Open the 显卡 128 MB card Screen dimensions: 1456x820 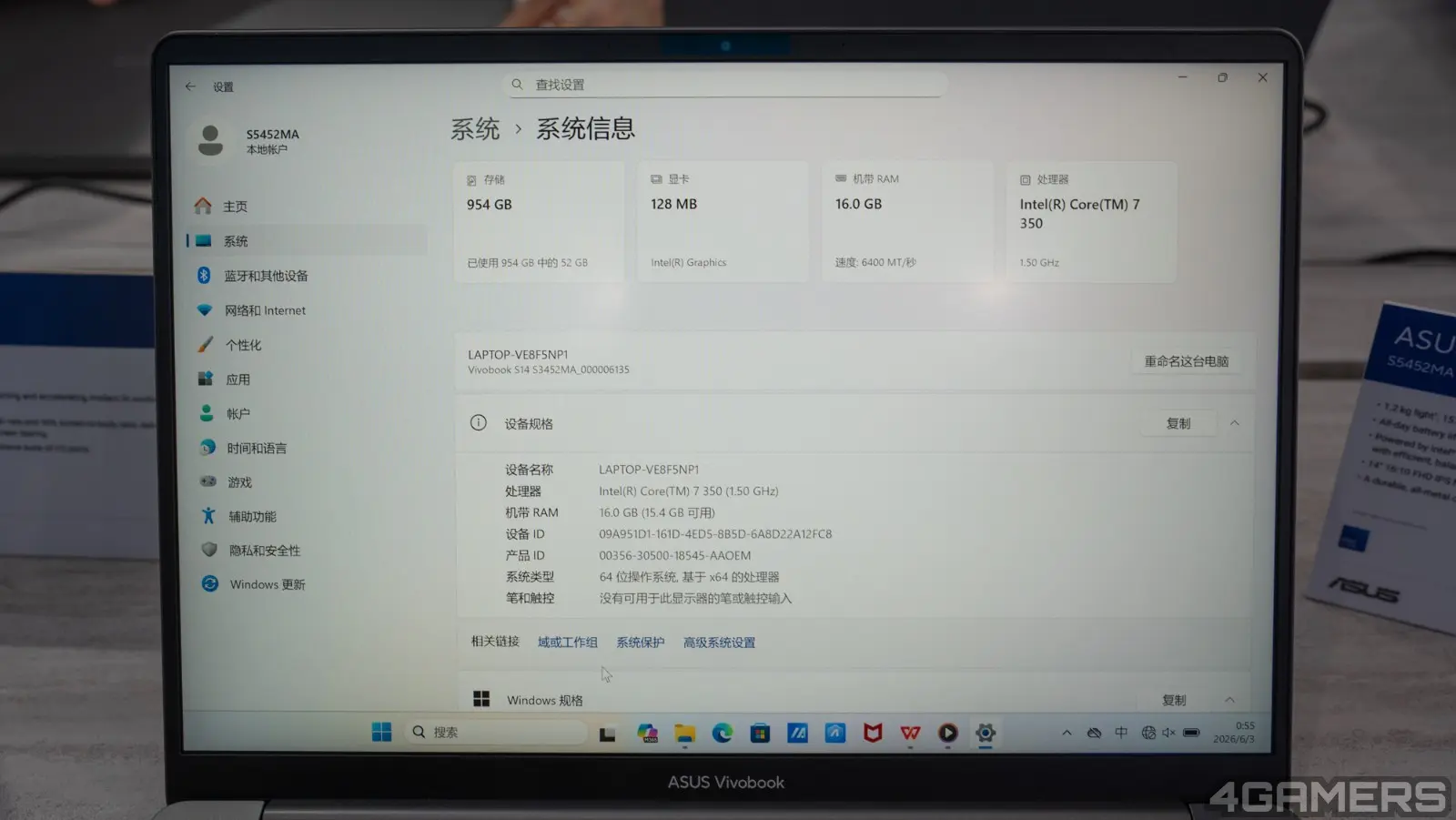[x=723, y=221]
